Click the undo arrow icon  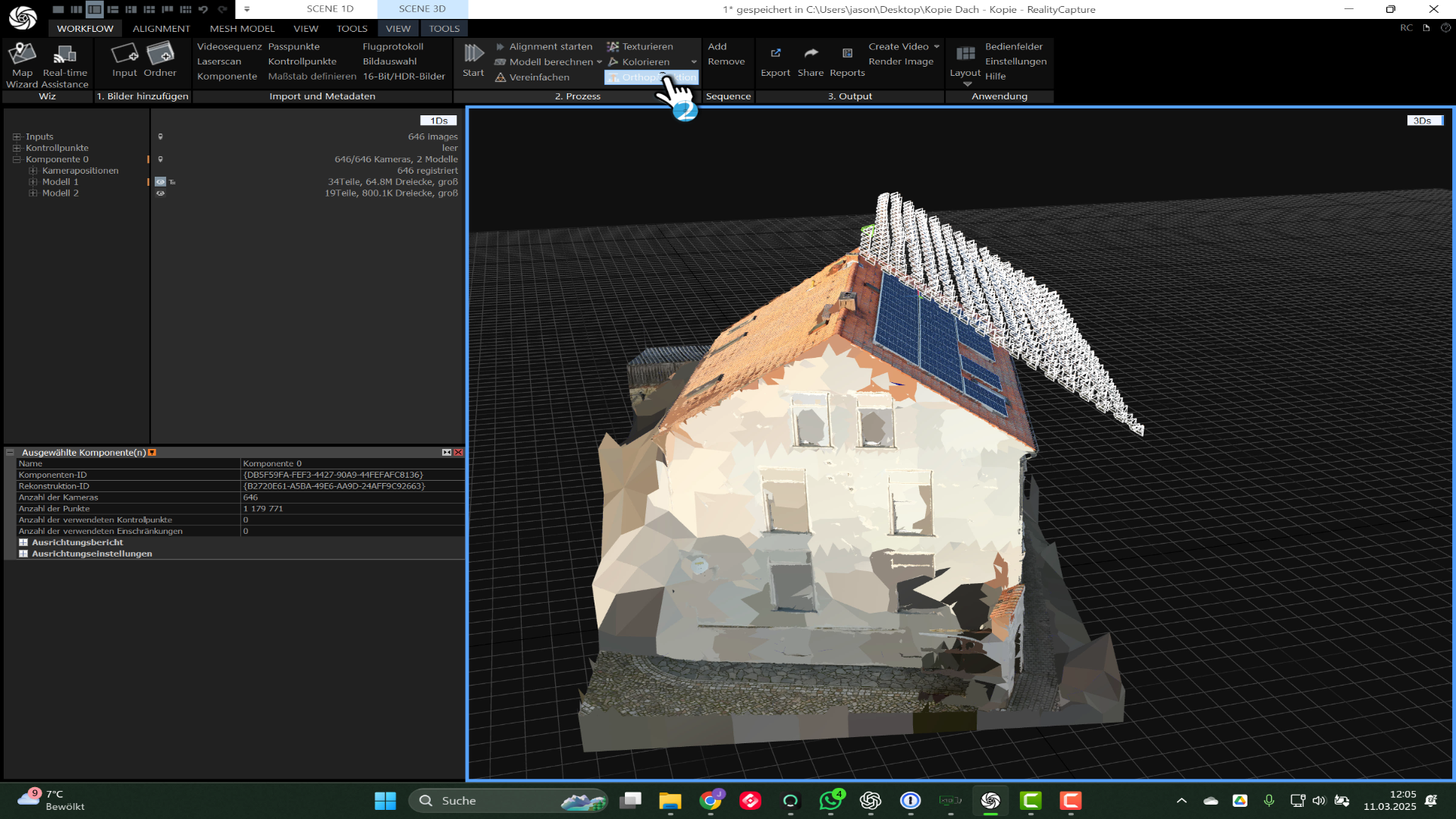coord(203,9)
